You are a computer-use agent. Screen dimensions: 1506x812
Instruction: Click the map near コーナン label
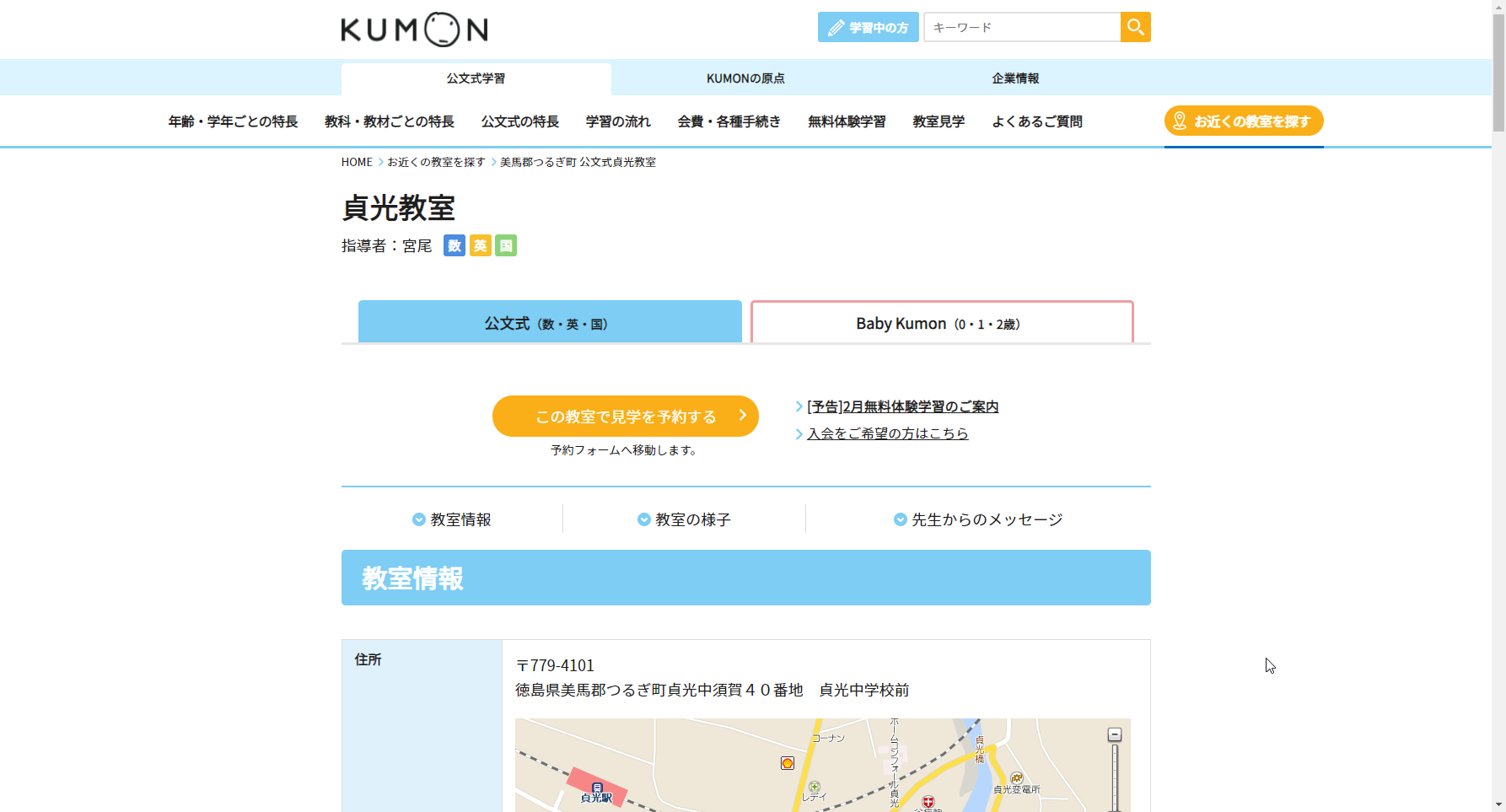828,738
